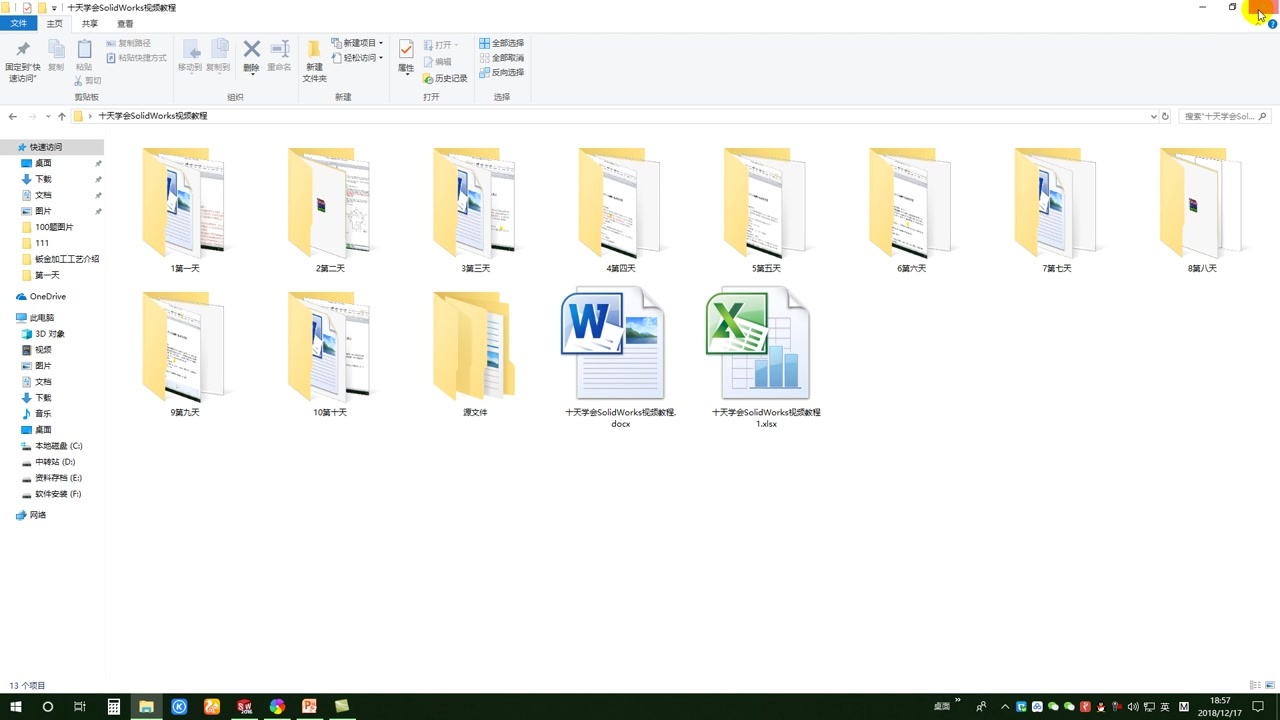Viewport: 1280px width, 720px height.
Task: Switch to the View (查看) tab
Action: pos(125,23)
